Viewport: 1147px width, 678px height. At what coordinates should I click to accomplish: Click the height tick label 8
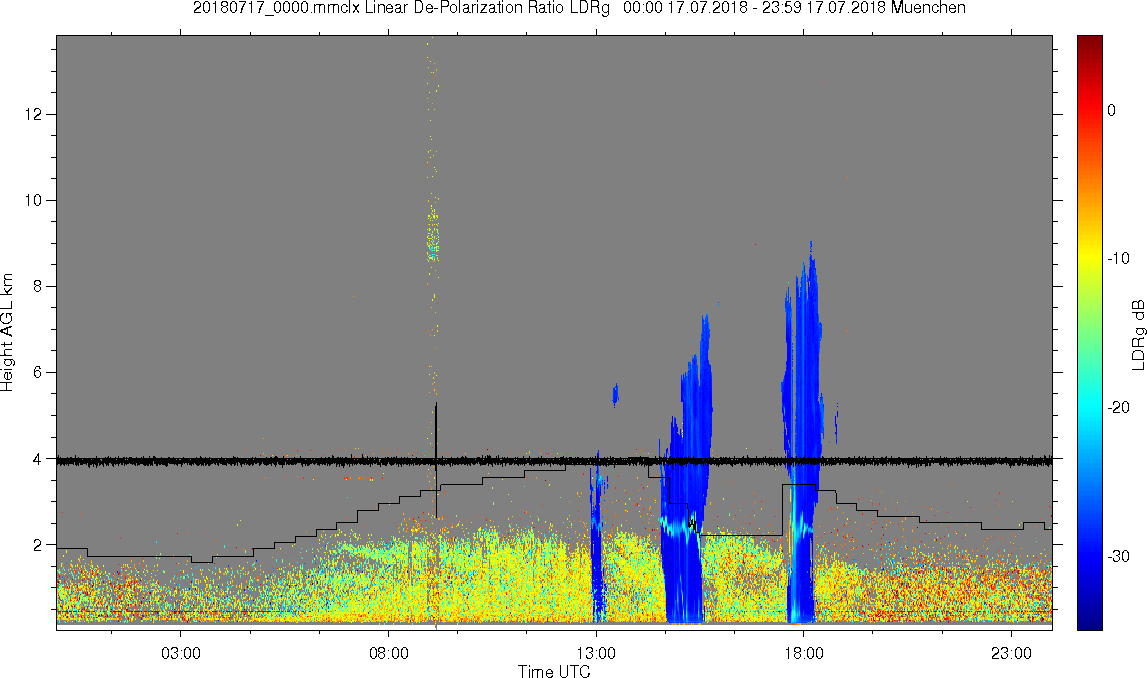tap(37, 287)
